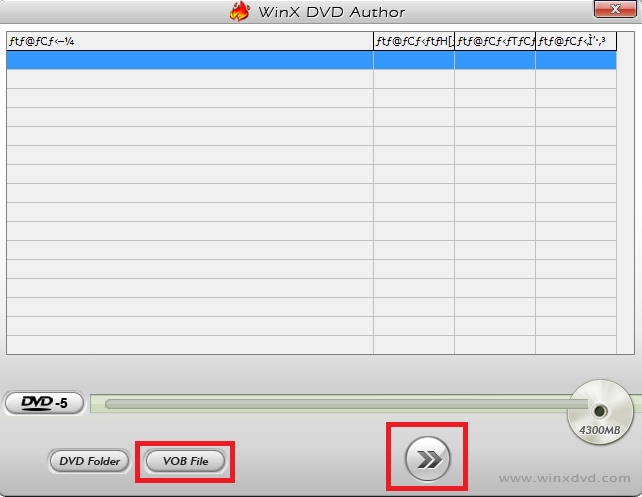
Task: Select the bottom-most empty row of the file list
Action: click(312, 345)
